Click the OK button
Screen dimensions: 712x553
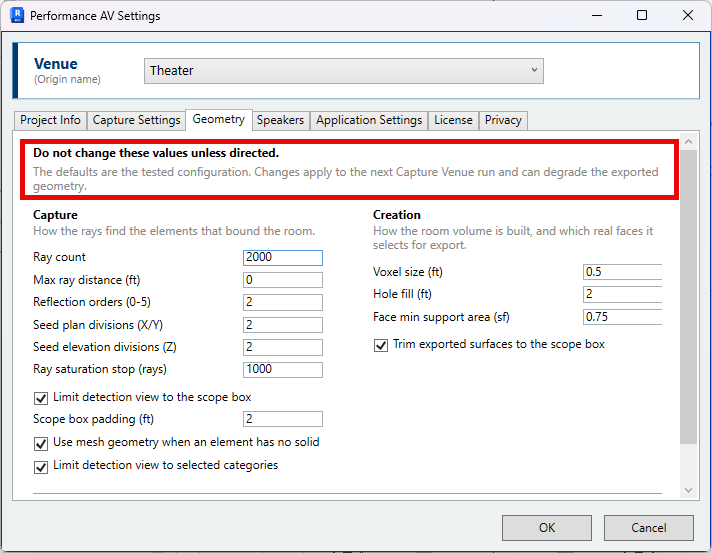547,528
